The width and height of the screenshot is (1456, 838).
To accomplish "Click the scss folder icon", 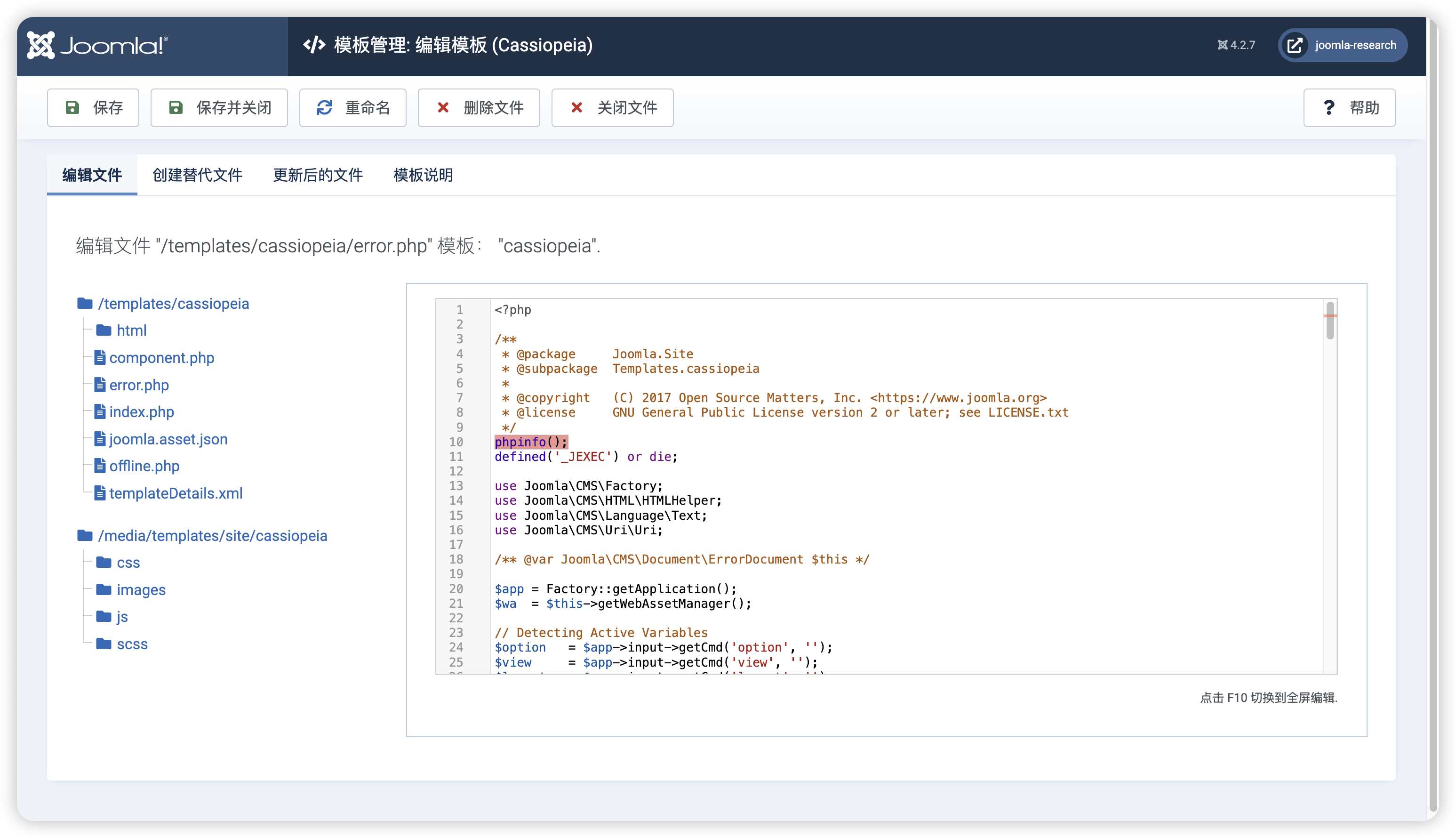I will click(x=104, y=644).
